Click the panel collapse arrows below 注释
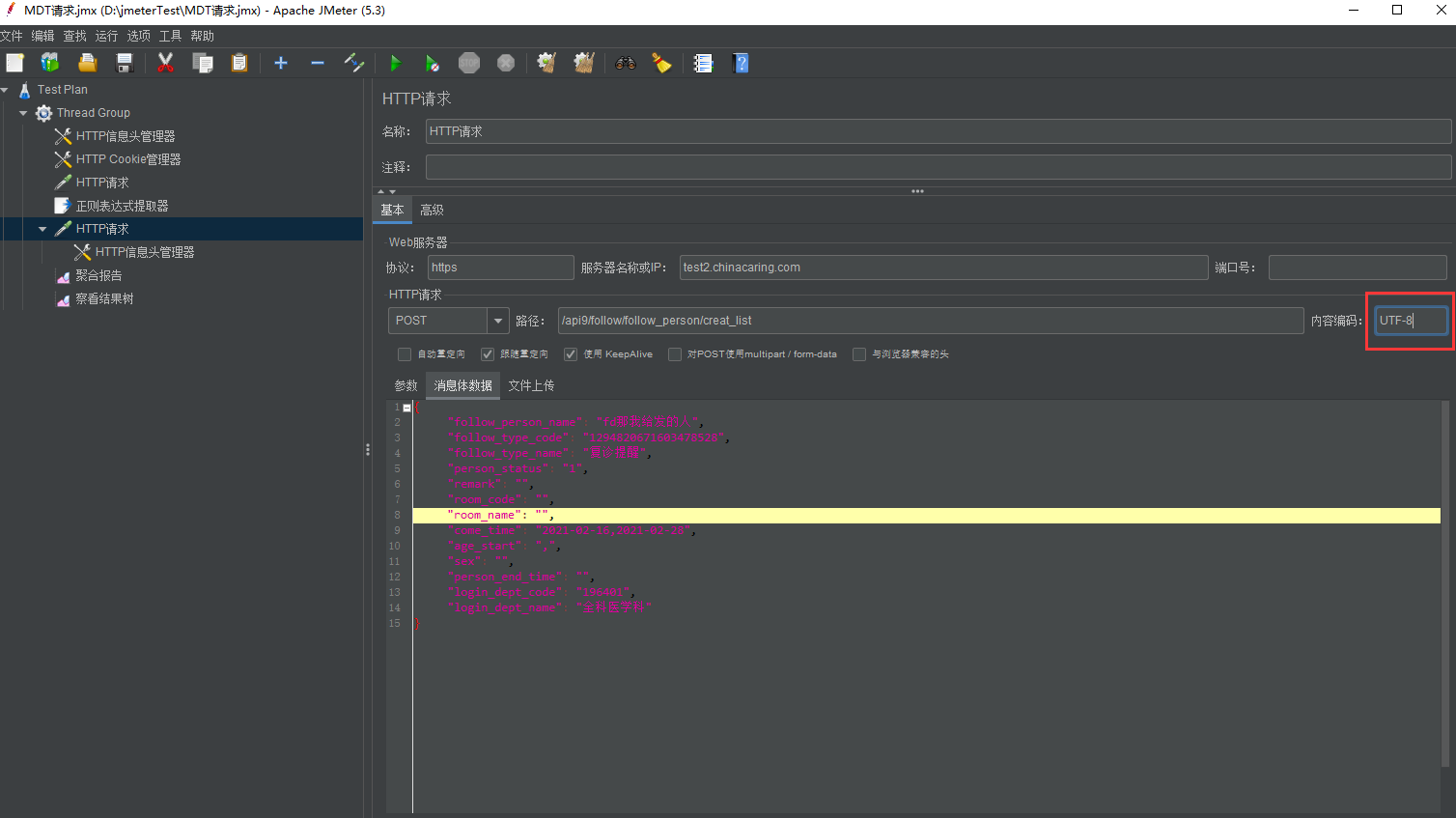This screenshot has height=818, width=1456. [386, 191]
